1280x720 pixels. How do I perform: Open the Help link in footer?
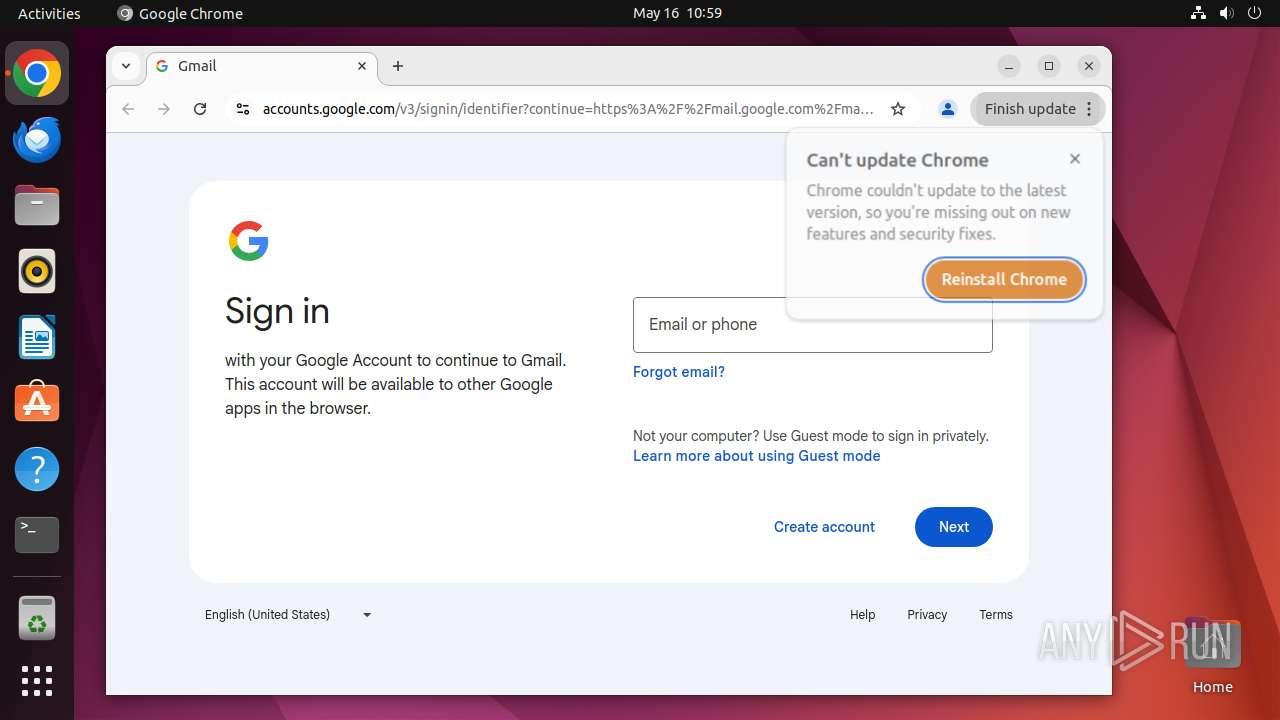coord(862,615)
